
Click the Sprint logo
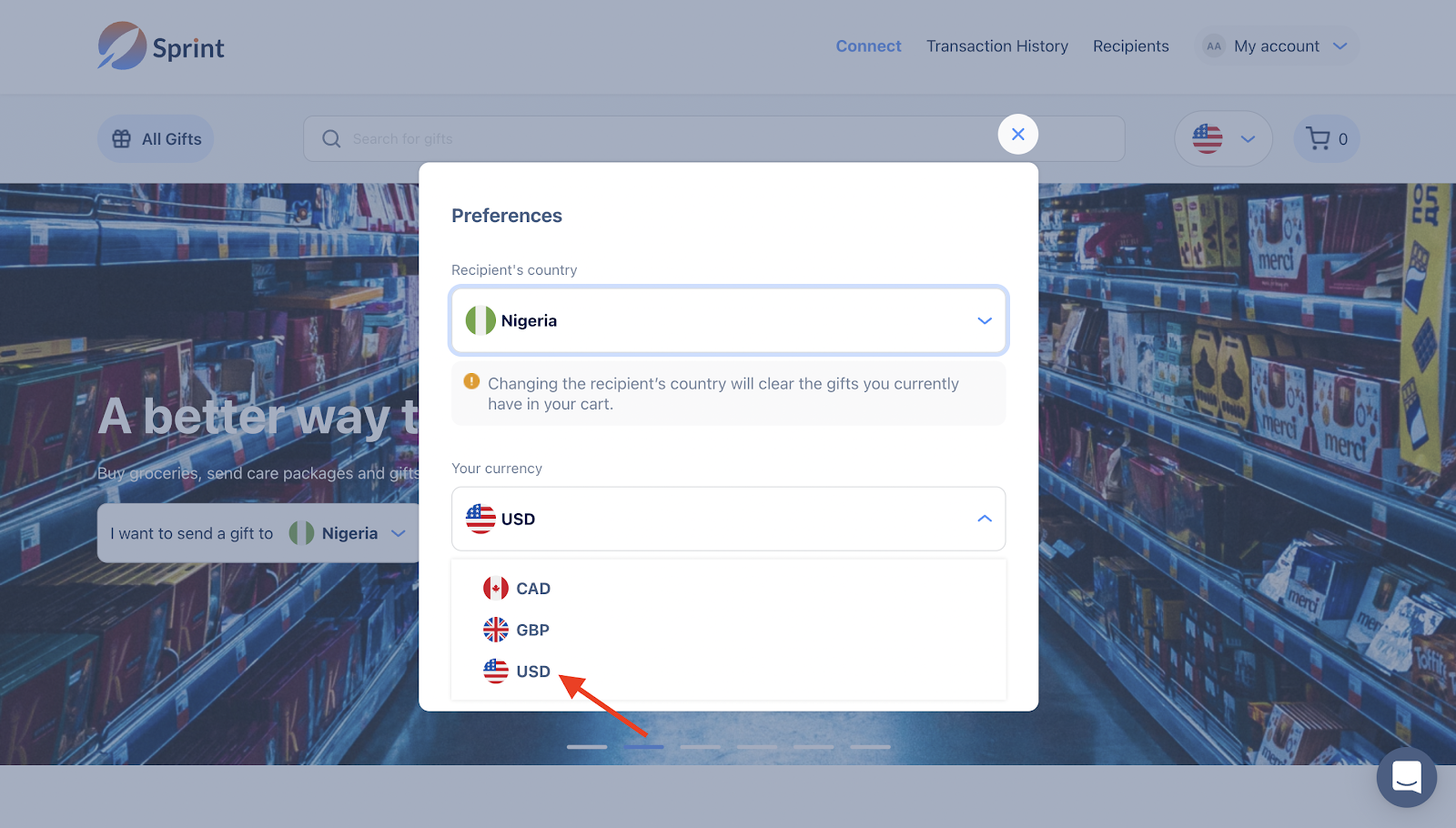coord(161,46)
